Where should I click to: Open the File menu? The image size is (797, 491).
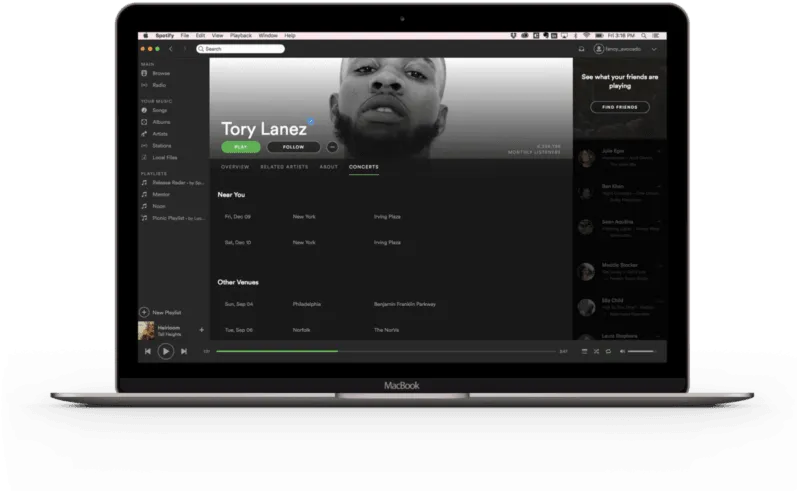coord(185,36)
